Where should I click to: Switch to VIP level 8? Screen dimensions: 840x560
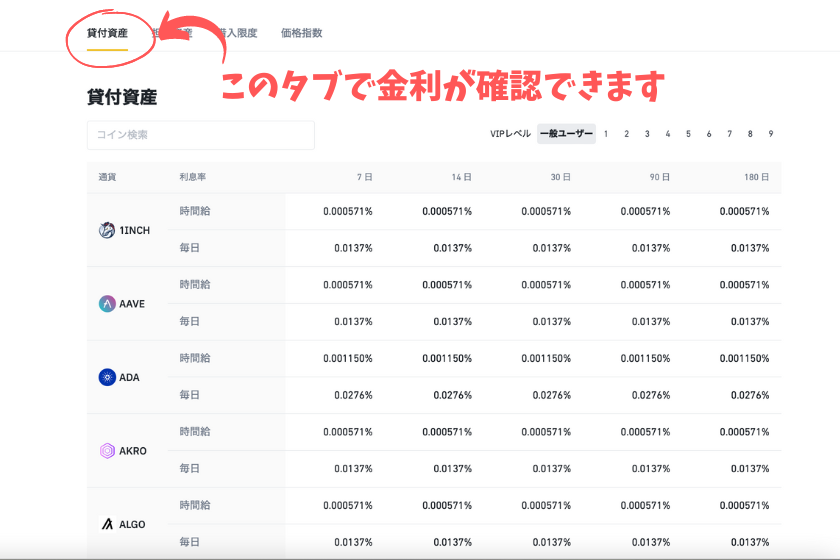point(750,134)
